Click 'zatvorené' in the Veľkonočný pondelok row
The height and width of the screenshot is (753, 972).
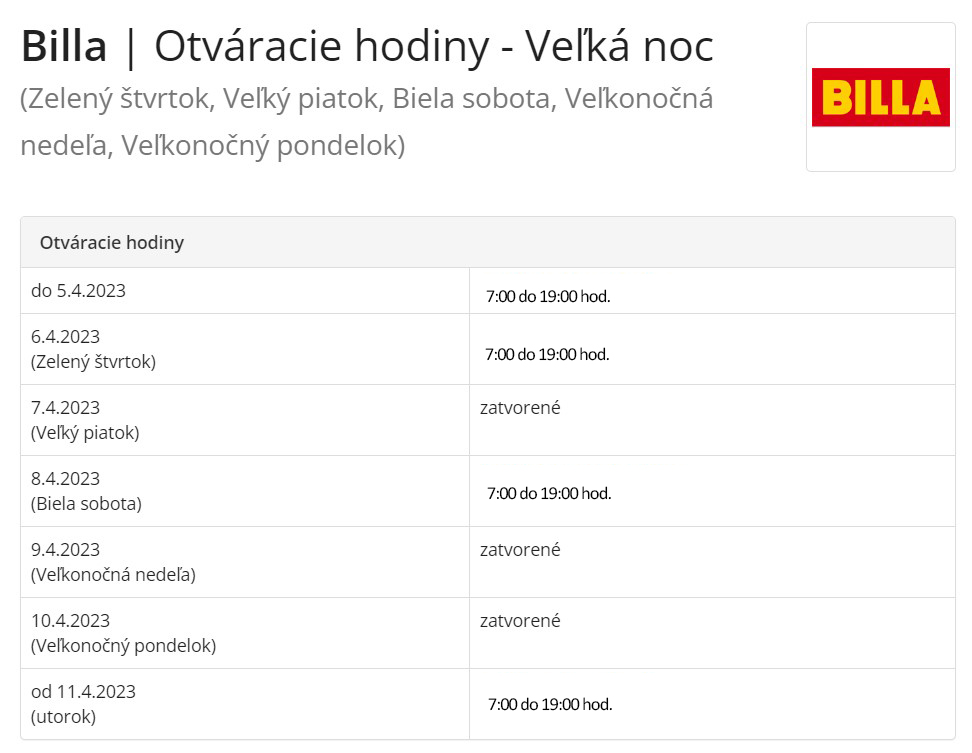point(520,621)
